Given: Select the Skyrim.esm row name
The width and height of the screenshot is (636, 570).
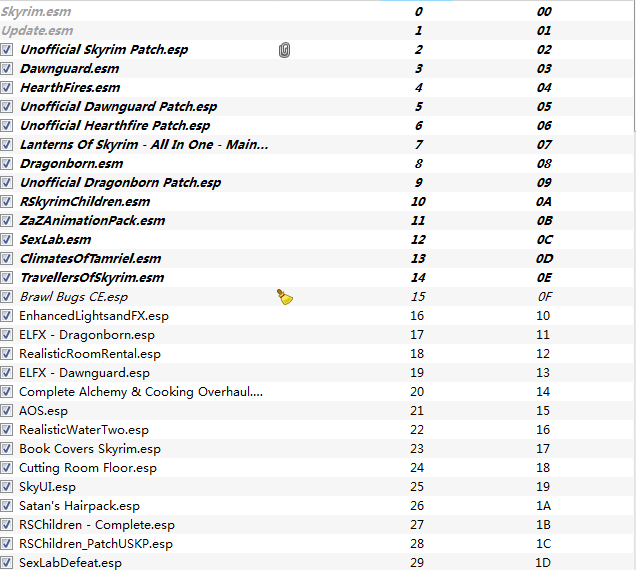Looking at the screenshot, I should tap(36, 12).
